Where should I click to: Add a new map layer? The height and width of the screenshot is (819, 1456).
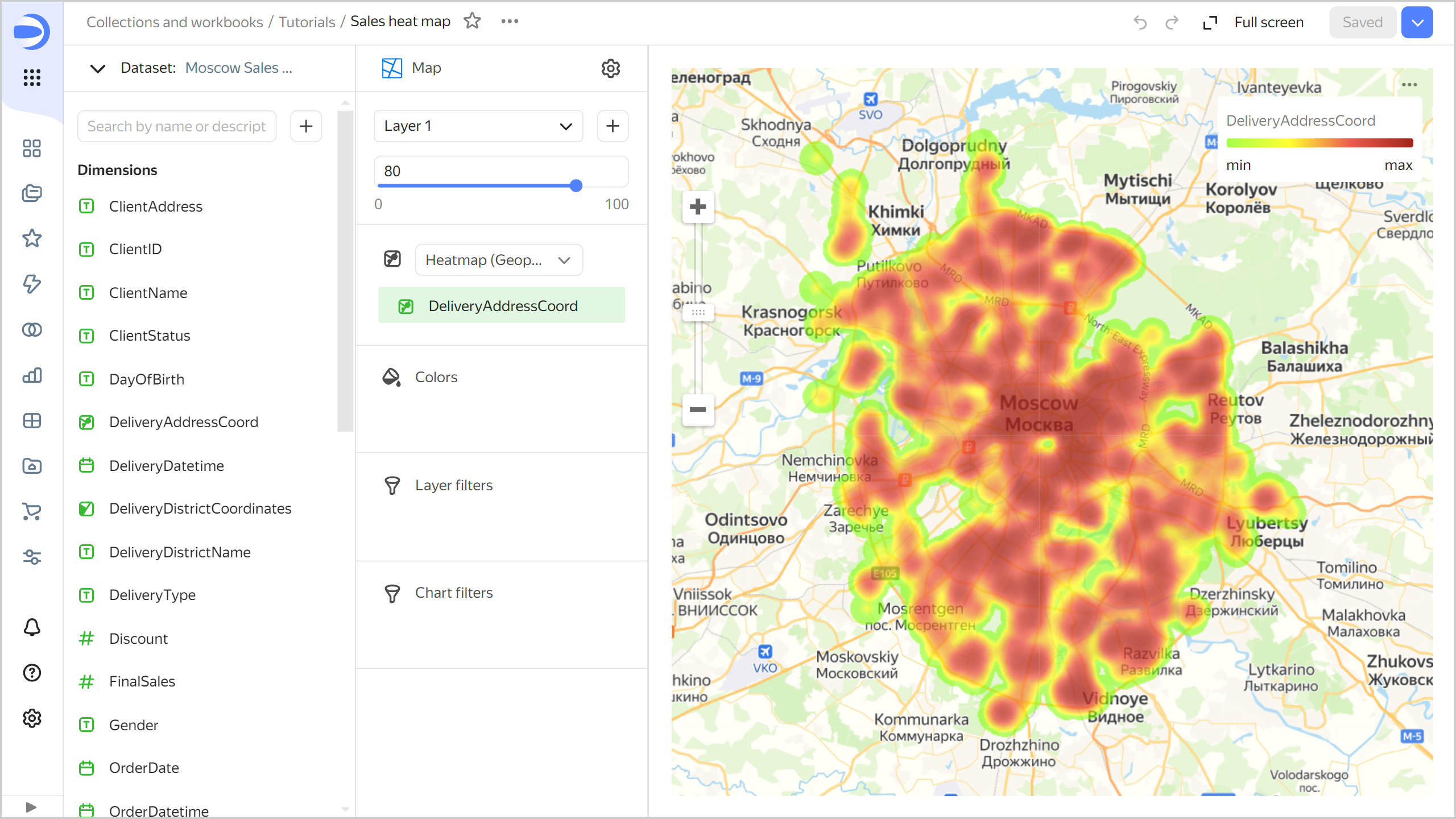pyautogui.click(x=613, y=126)
